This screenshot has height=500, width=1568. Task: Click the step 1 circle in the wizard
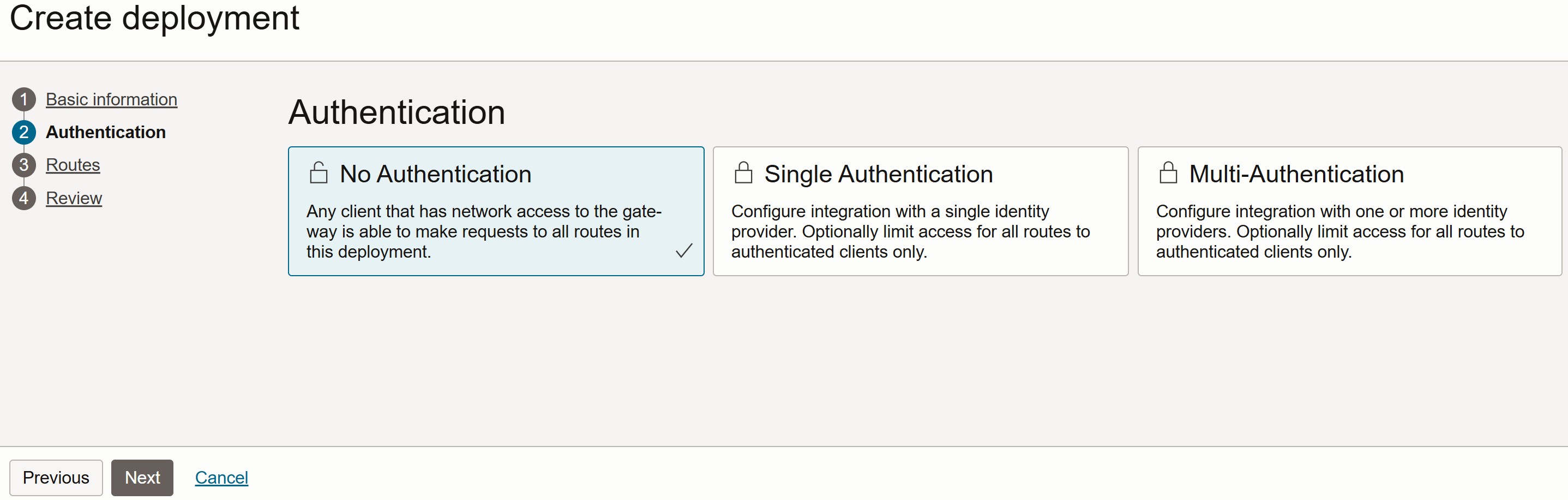[x=24, y=99]
